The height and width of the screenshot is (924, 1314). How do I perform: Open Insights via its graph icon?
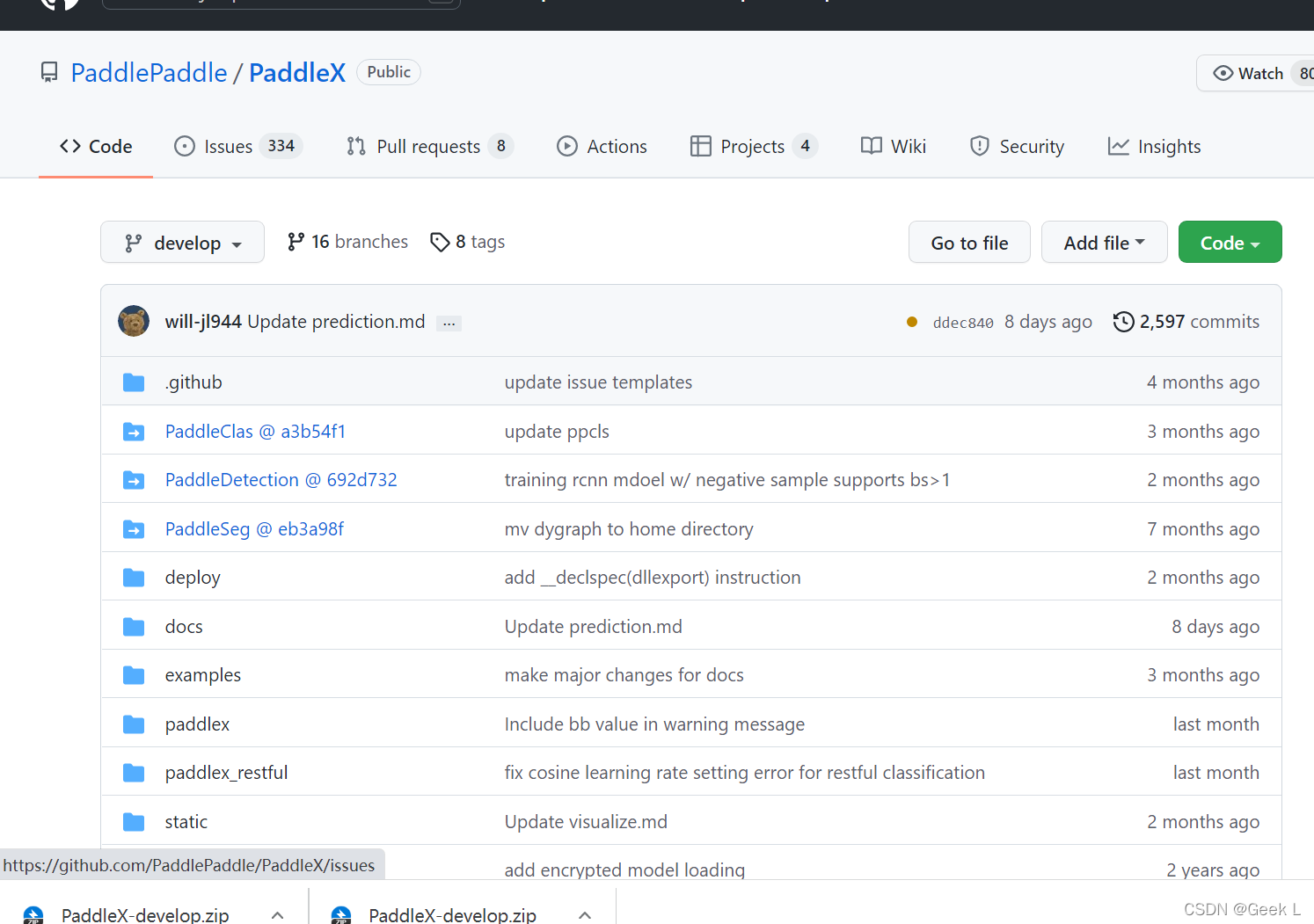click(x=1119, y=146)
